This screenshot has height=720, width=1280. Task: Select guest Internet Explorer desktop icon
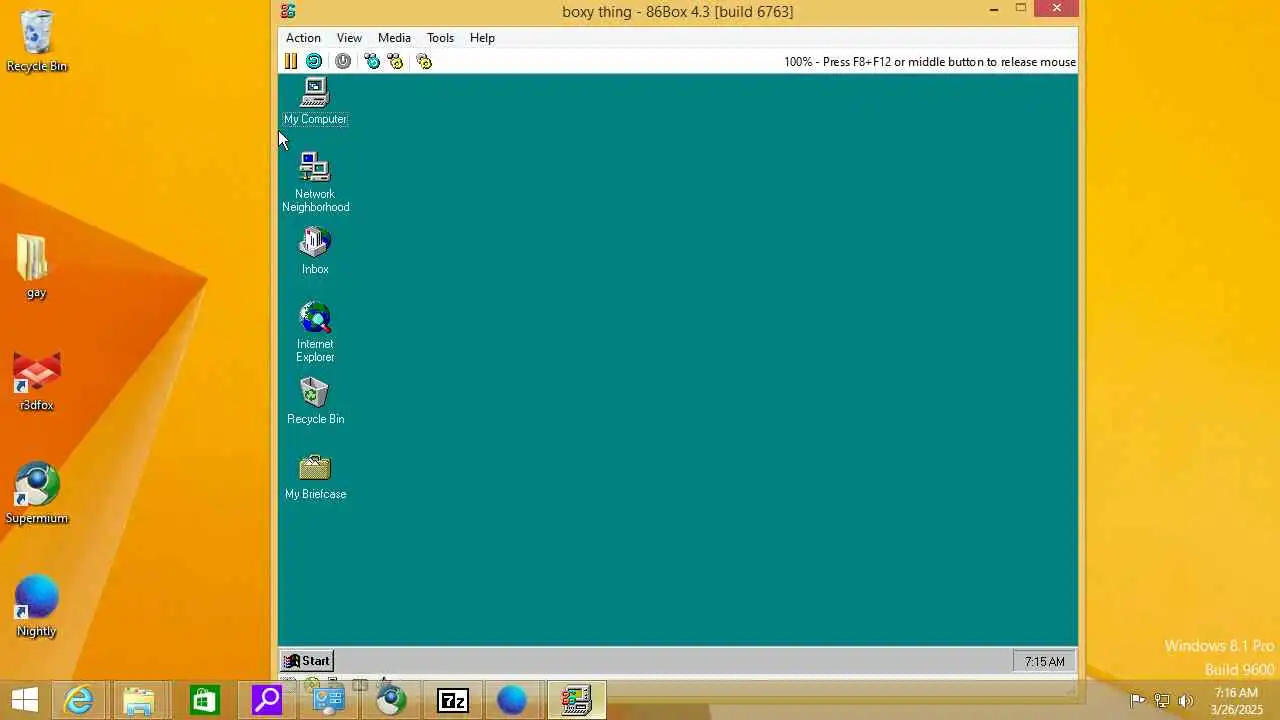point(315,333)
